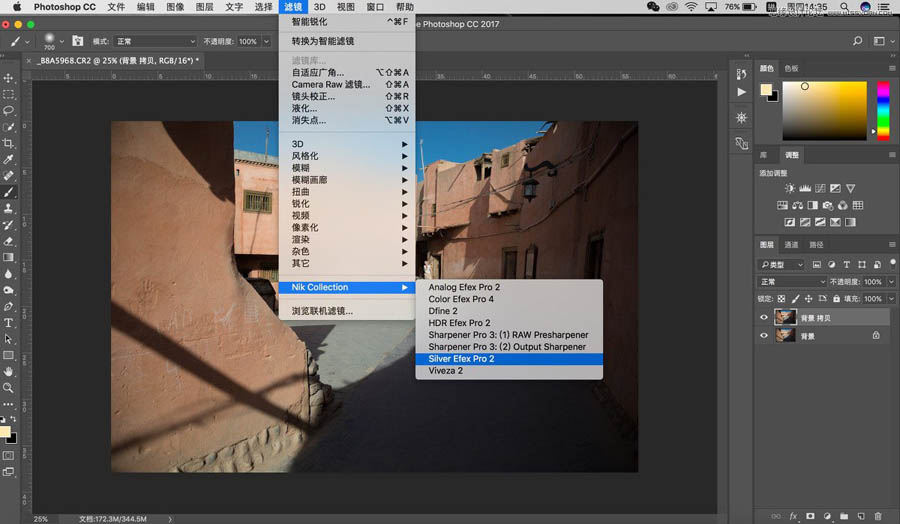
Task: Choose Silver Efex Pro 2
Action: coord(509,359)
